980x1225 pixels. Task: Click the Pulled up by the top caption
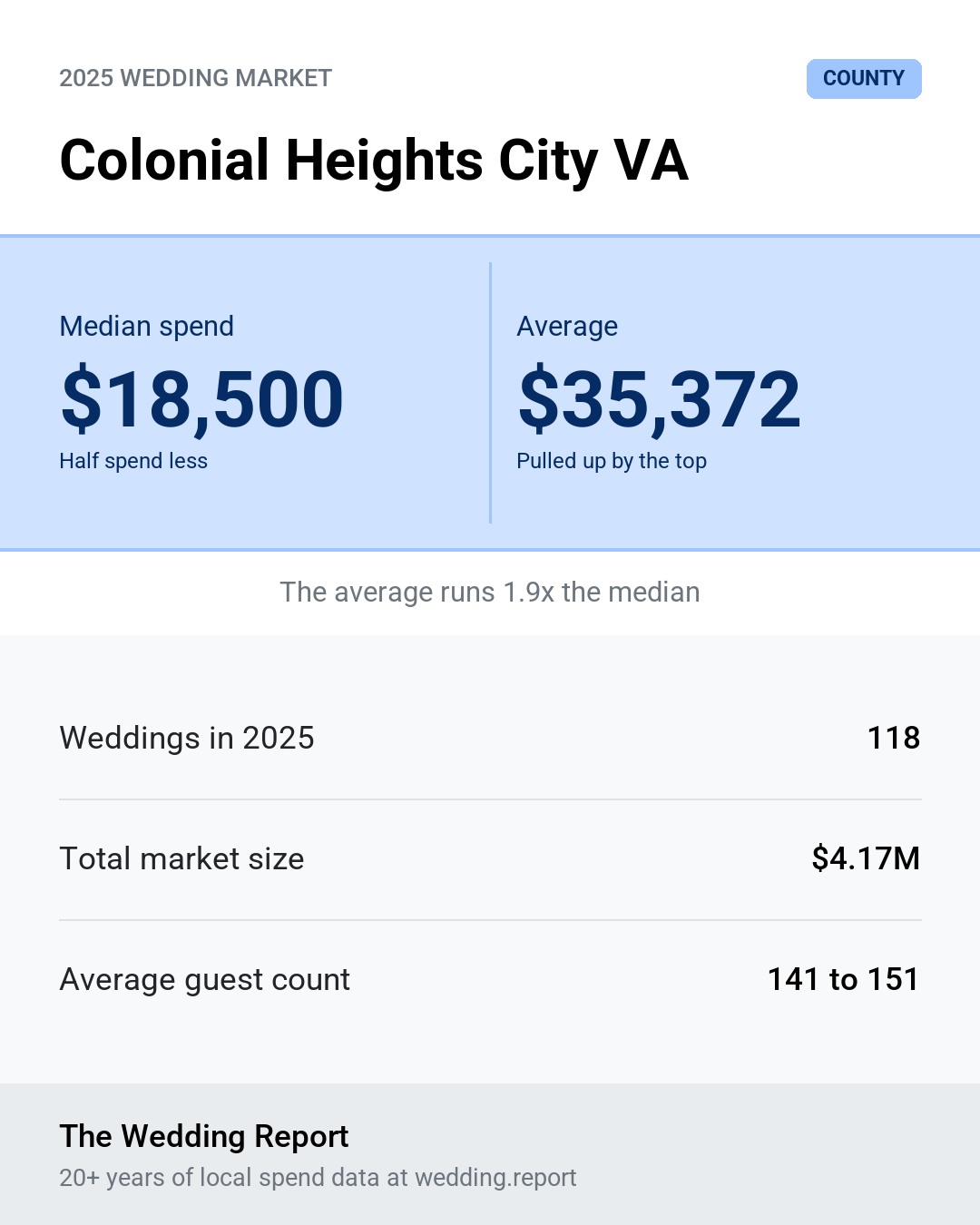click(x=612, y=461)
